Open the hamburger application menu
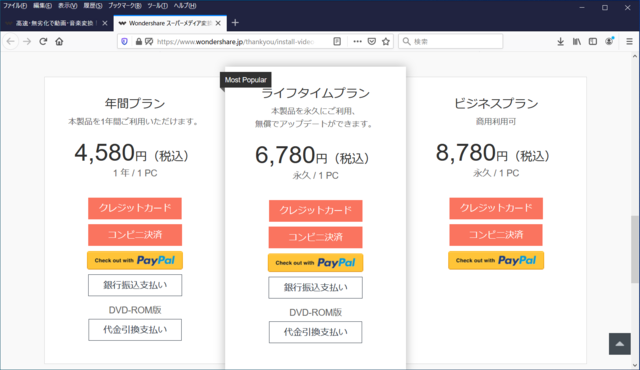The image size is (640, 370). coord(629,41)
